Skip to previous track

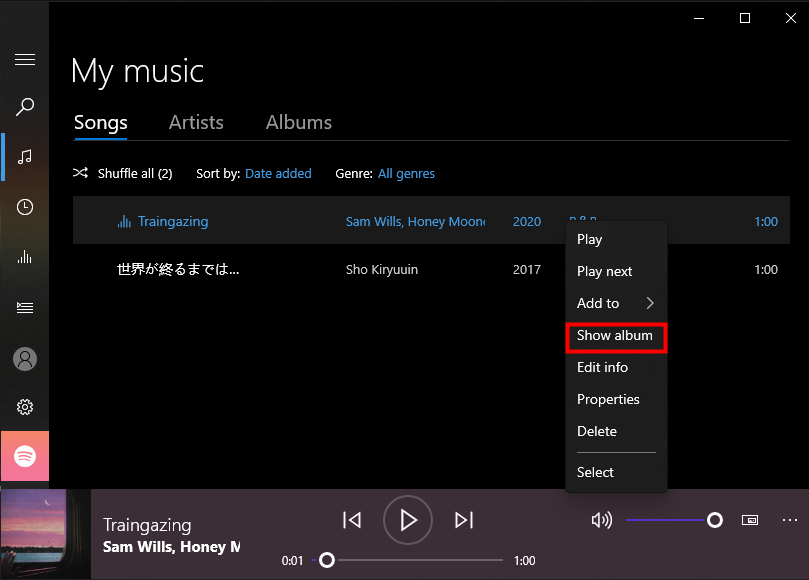[352, 520]
